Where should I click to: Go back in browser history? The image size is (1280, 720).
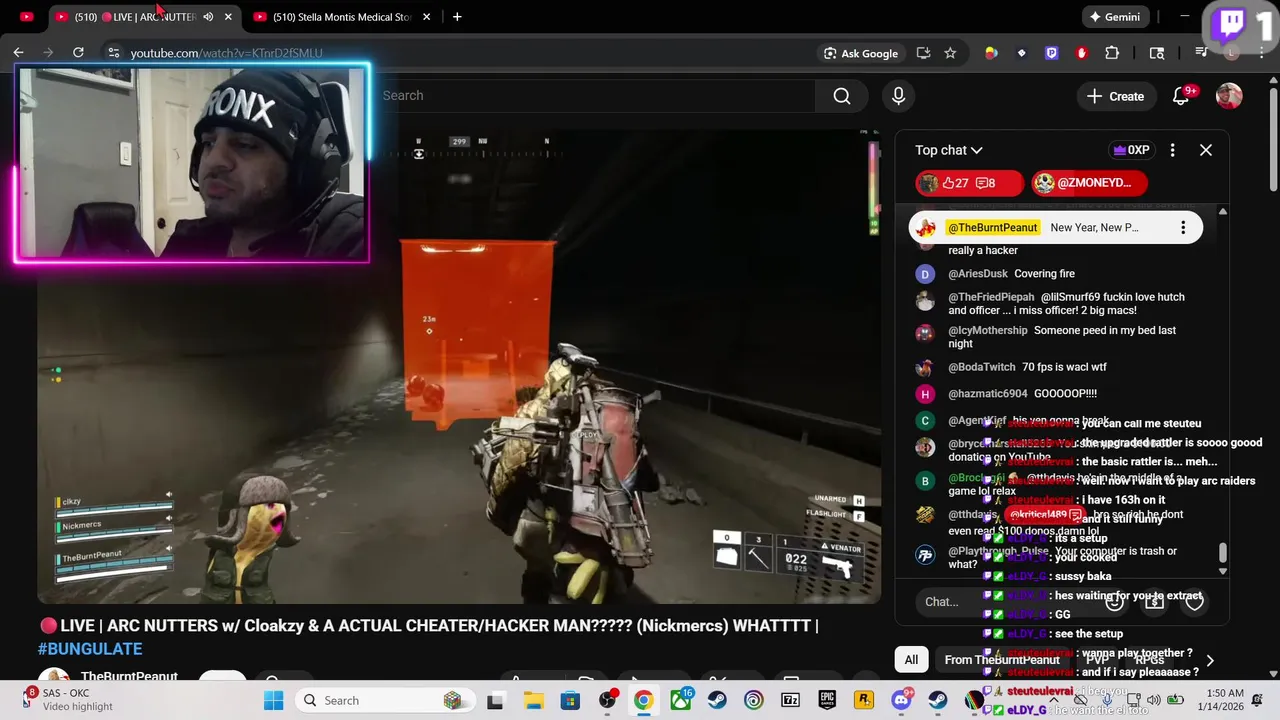pyautogui.click(x=18, y=52)
